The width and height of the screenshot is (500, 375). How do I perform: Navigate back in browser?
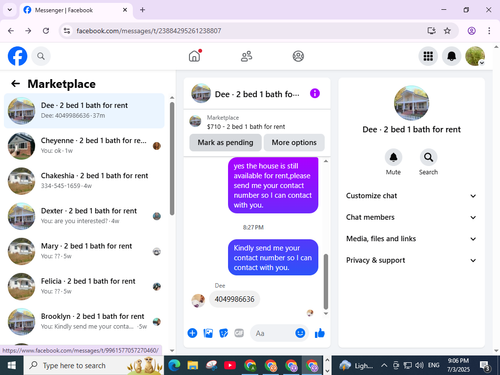pos(11,31)
